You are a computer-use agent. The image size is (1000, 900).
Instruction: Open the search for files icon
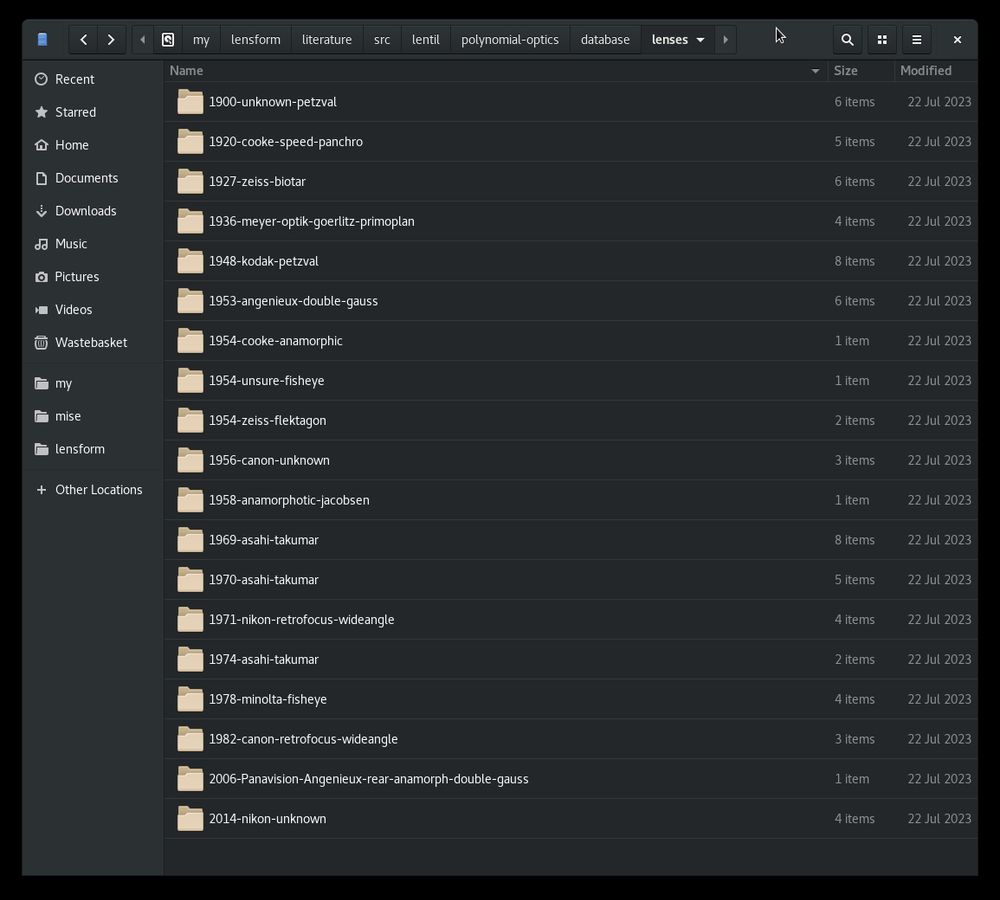pyautogui.click(x=847, y=40)
